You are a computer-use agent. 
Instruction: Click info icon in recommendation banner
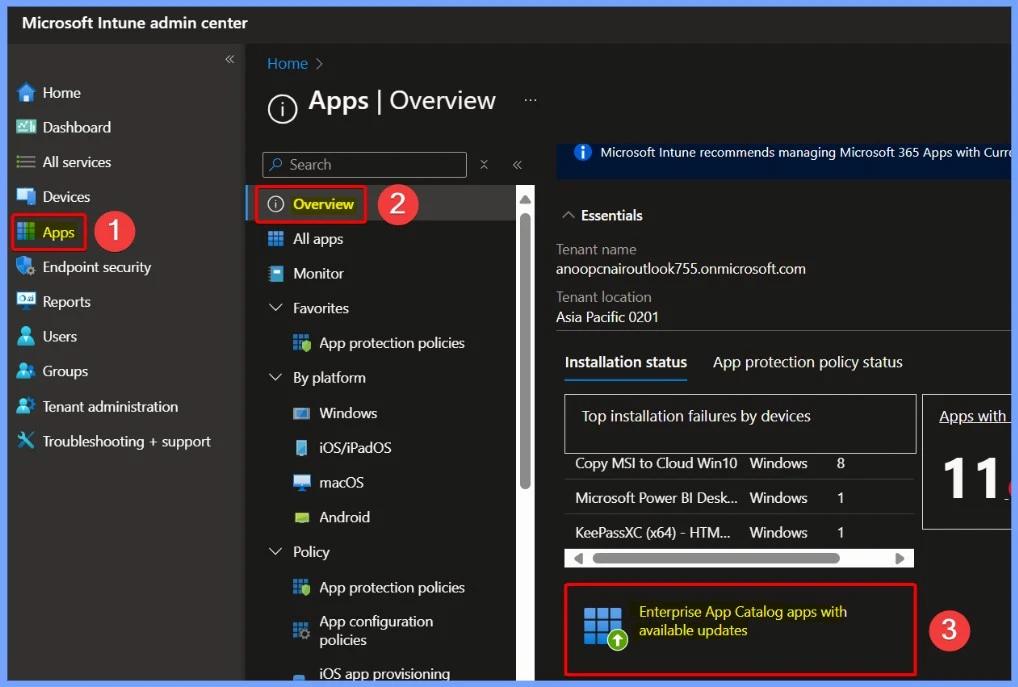582,152
